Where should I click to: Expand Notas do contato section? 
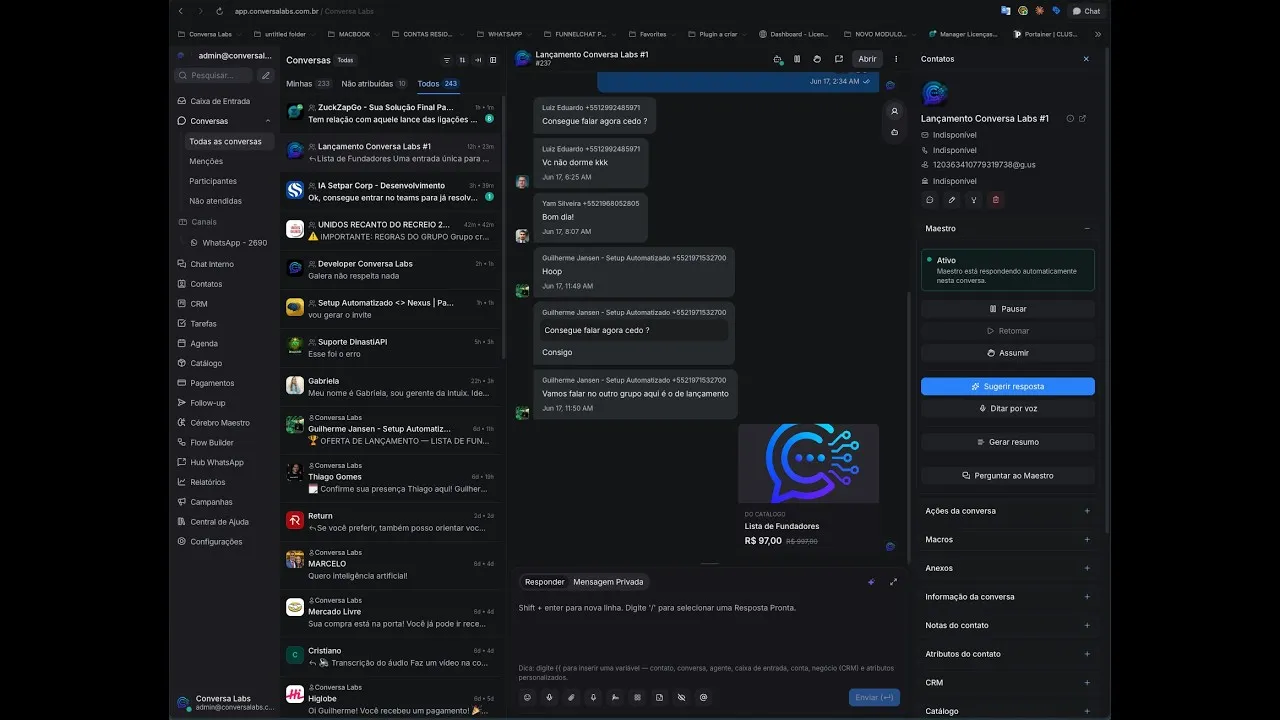tap(1087, 626)
